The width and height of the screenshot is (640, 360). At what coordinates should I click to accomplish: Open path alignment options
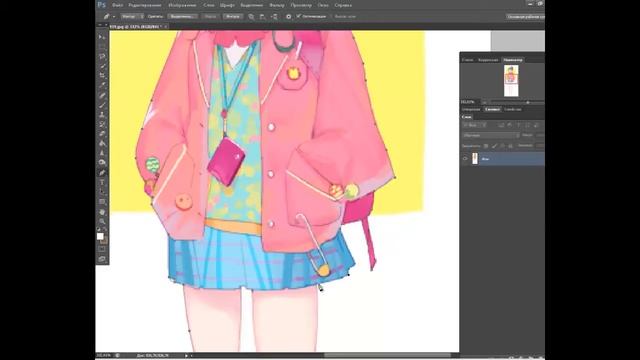[262, 16]
